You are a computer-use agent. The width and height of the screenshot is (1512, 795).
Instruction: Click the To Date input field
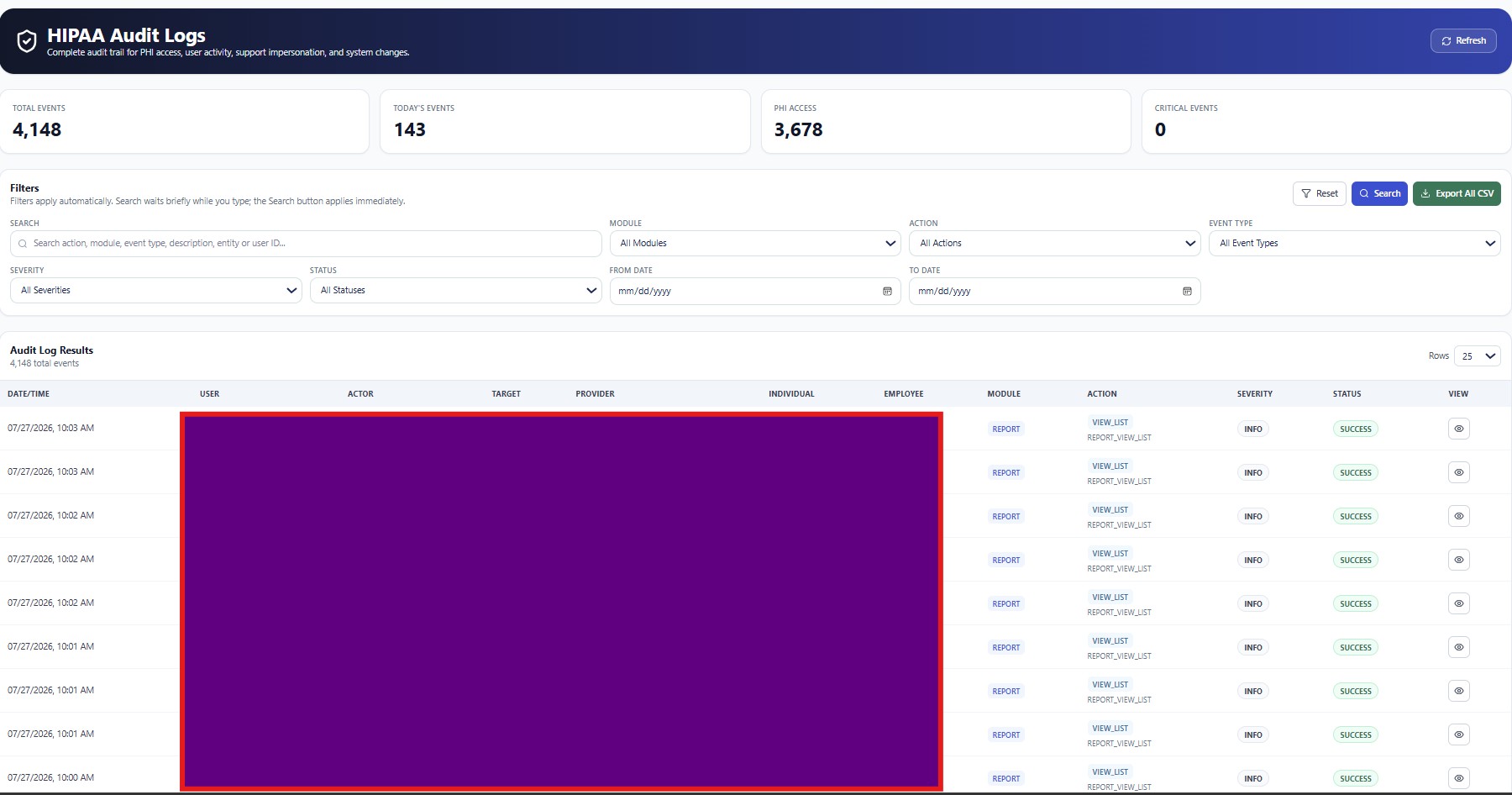1054,291
